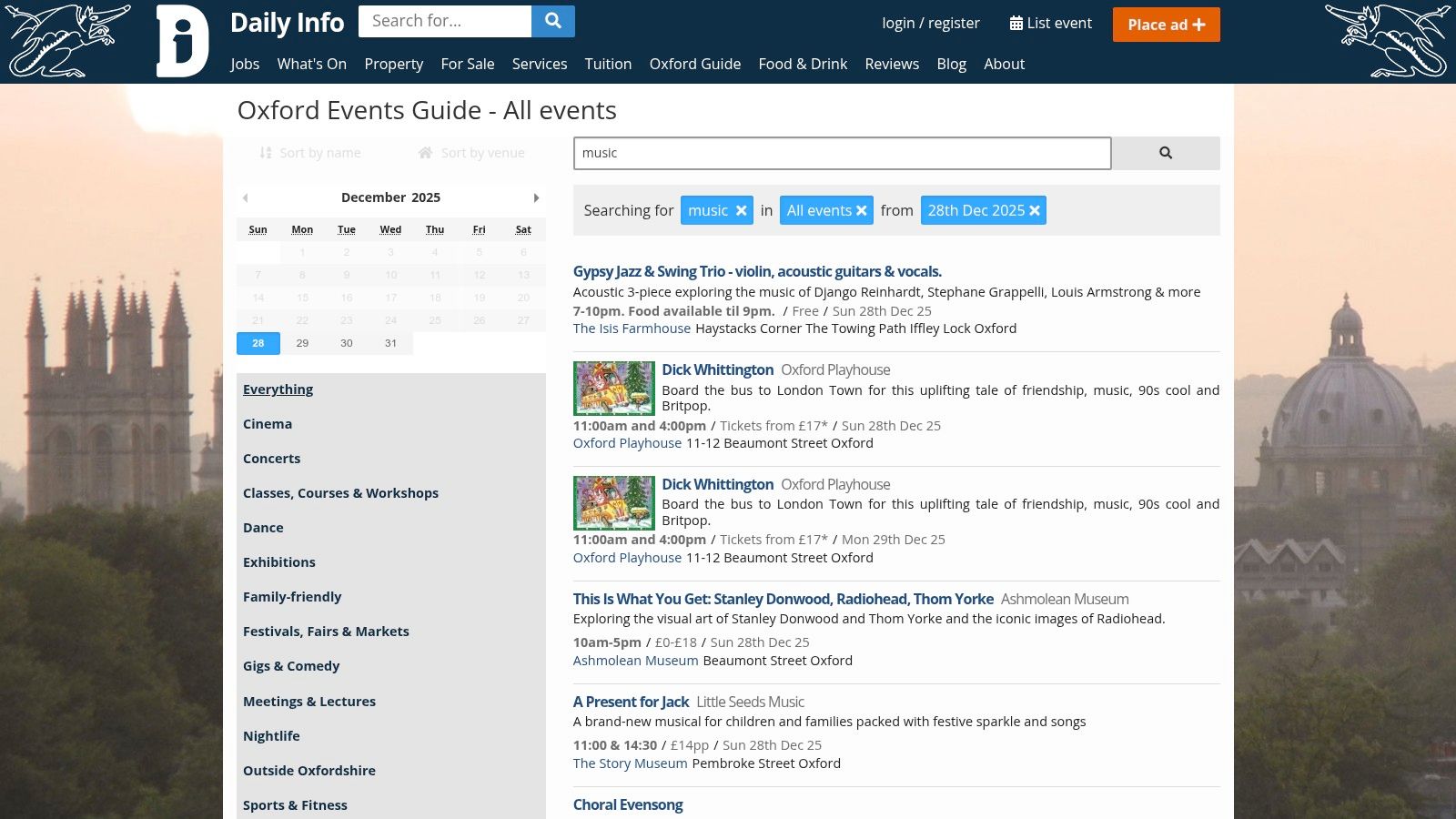
Task: Clear the 'All events' filter tag
Action: coord(861,210)
